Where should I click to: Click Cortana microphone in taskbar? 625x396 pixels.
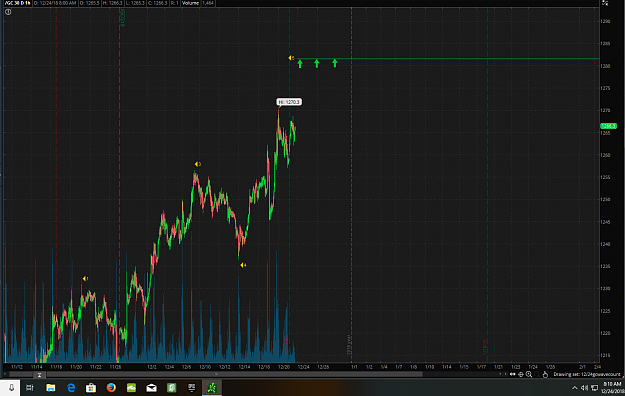[x=11, y=388]
